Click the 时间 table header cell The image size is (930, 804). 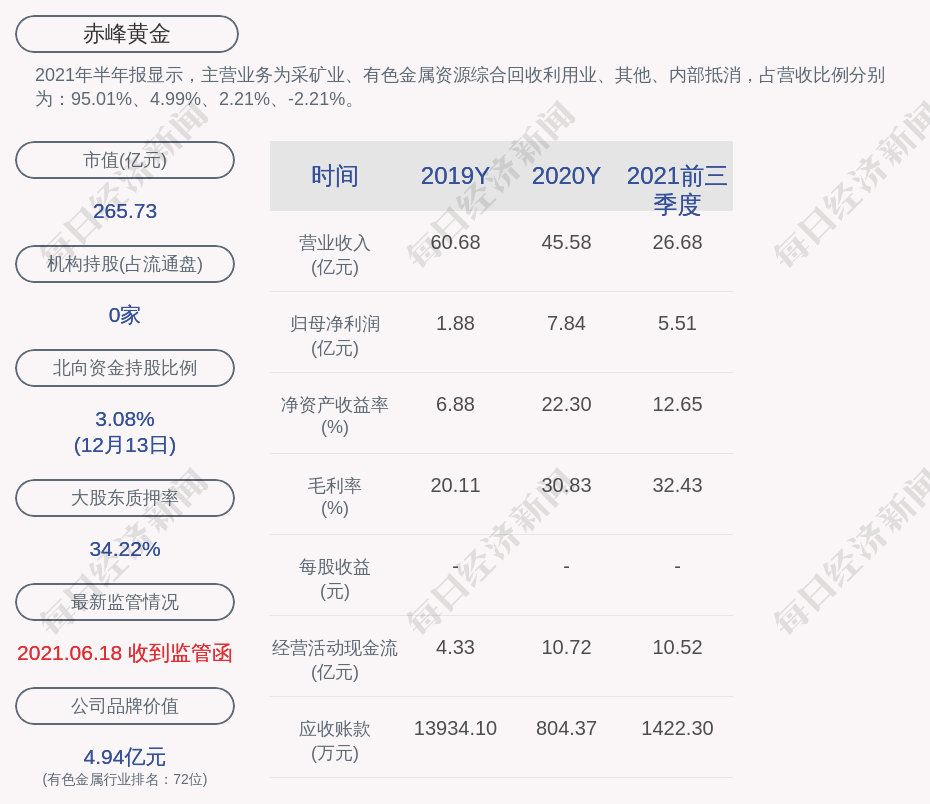[x=335, y=176]
